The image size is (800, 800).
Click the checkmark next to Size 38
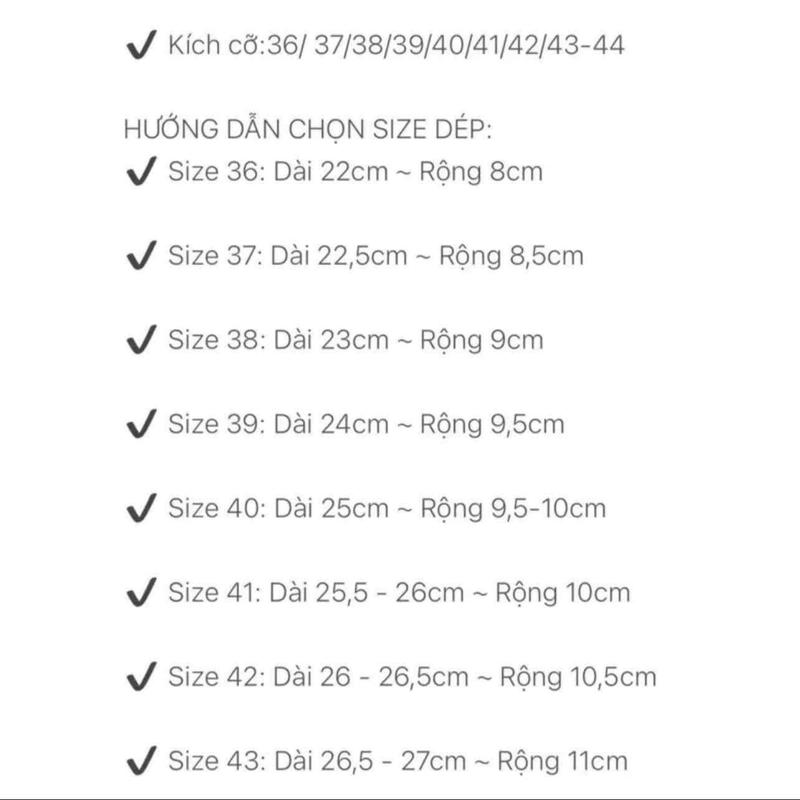pyautogui.click(x=141, y=339)
